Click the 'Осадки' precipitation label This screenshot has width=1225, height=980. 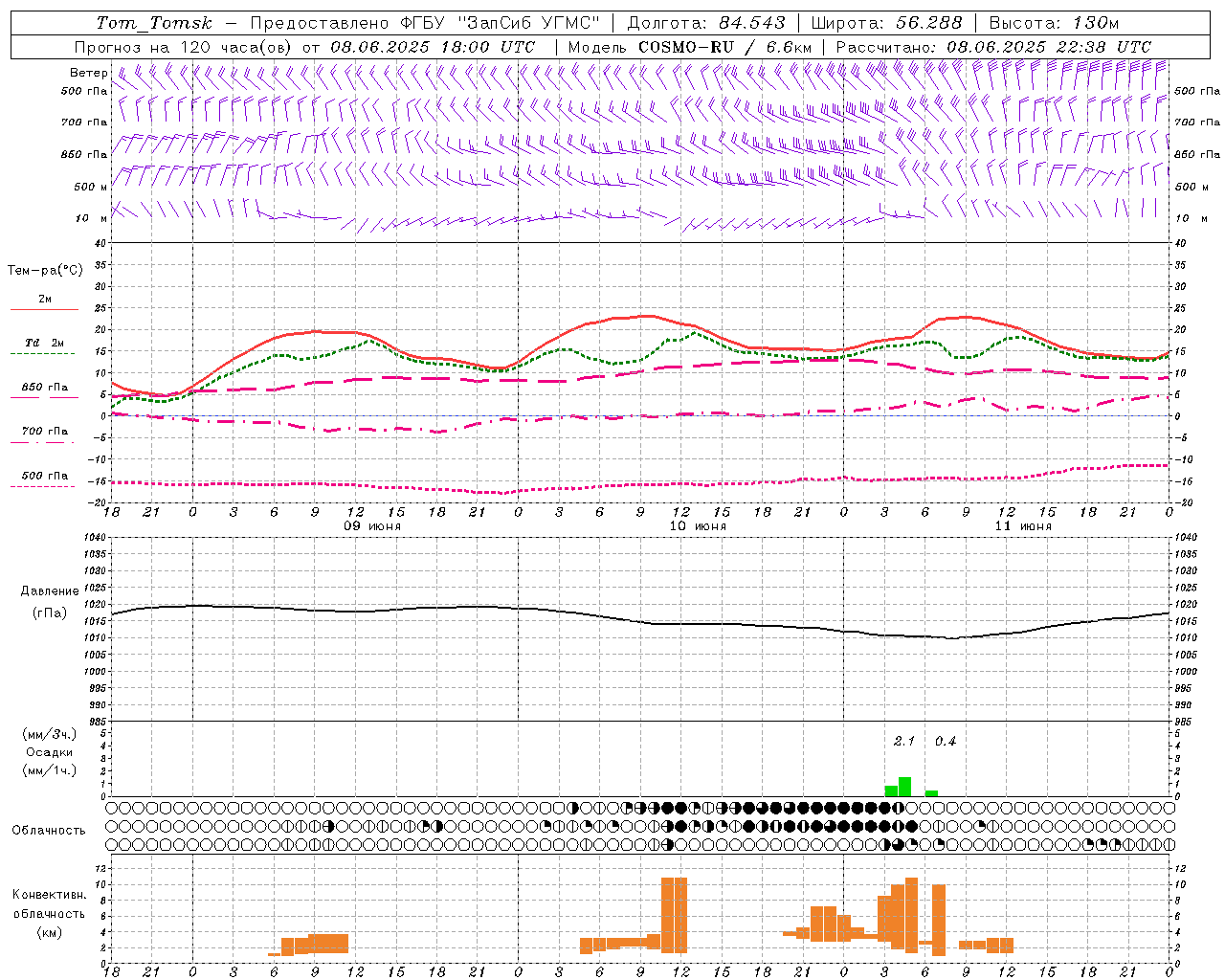[49, 752]
